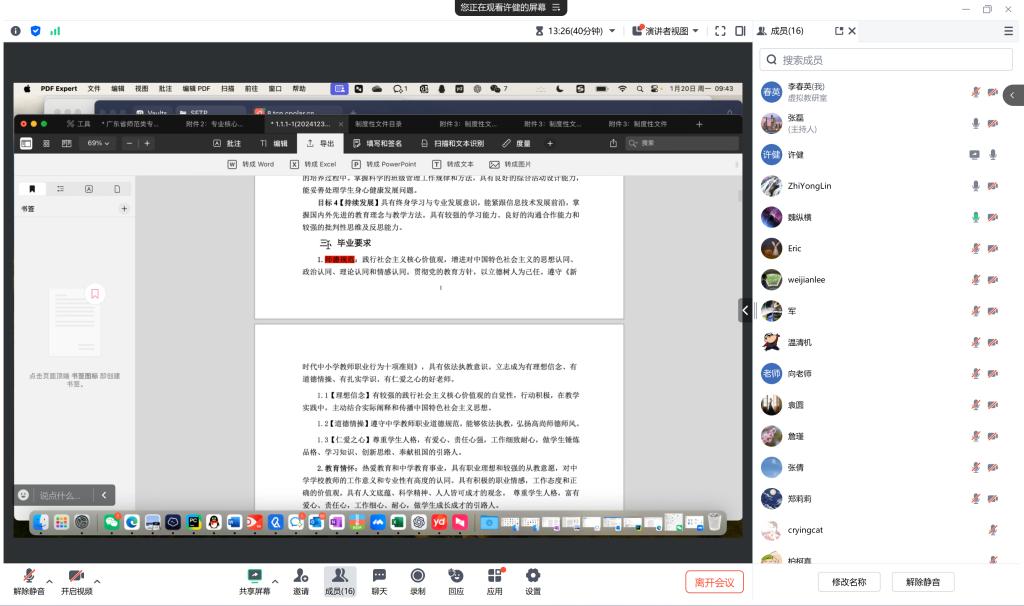The image size is (1024, 606).
Task: Expand the 演讲者视图 view dropdown
Action: [665, 31]
